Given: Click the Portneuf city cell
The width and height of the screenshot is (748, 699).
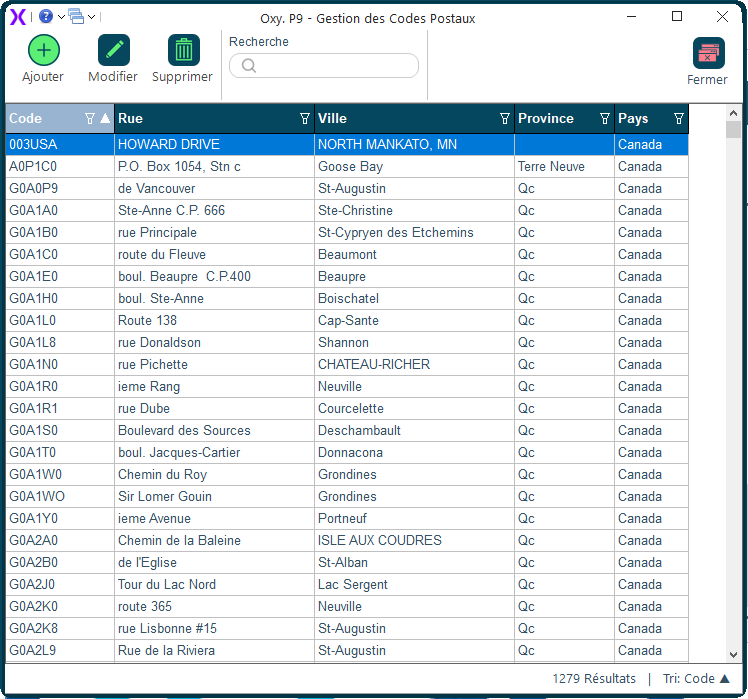Looking at the screenshot, I should [x=414, y=518].
